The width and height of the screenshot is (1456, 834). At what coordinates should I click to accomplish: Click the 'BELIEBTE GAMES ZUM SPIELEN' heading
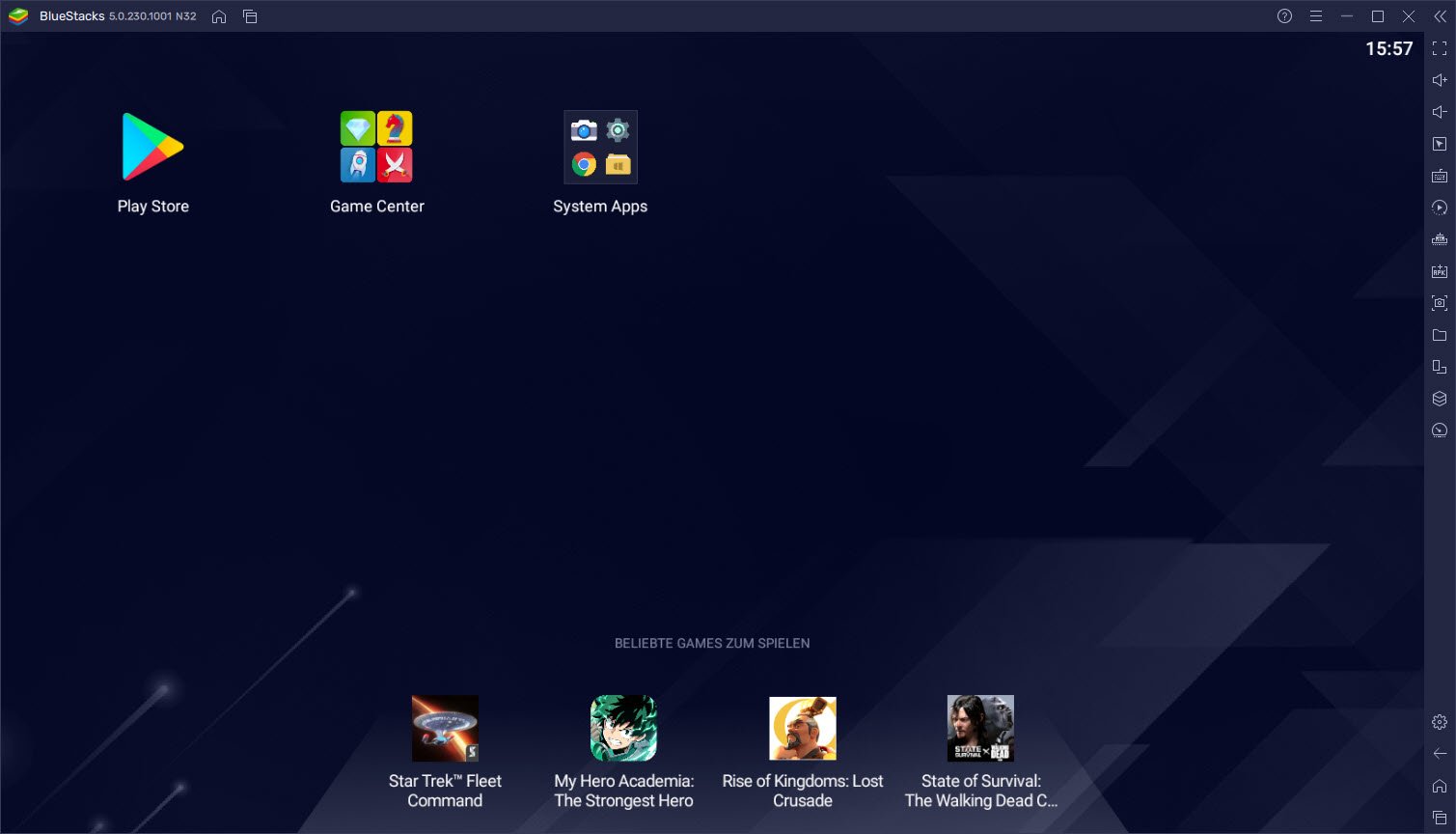(x=712, y=643)
